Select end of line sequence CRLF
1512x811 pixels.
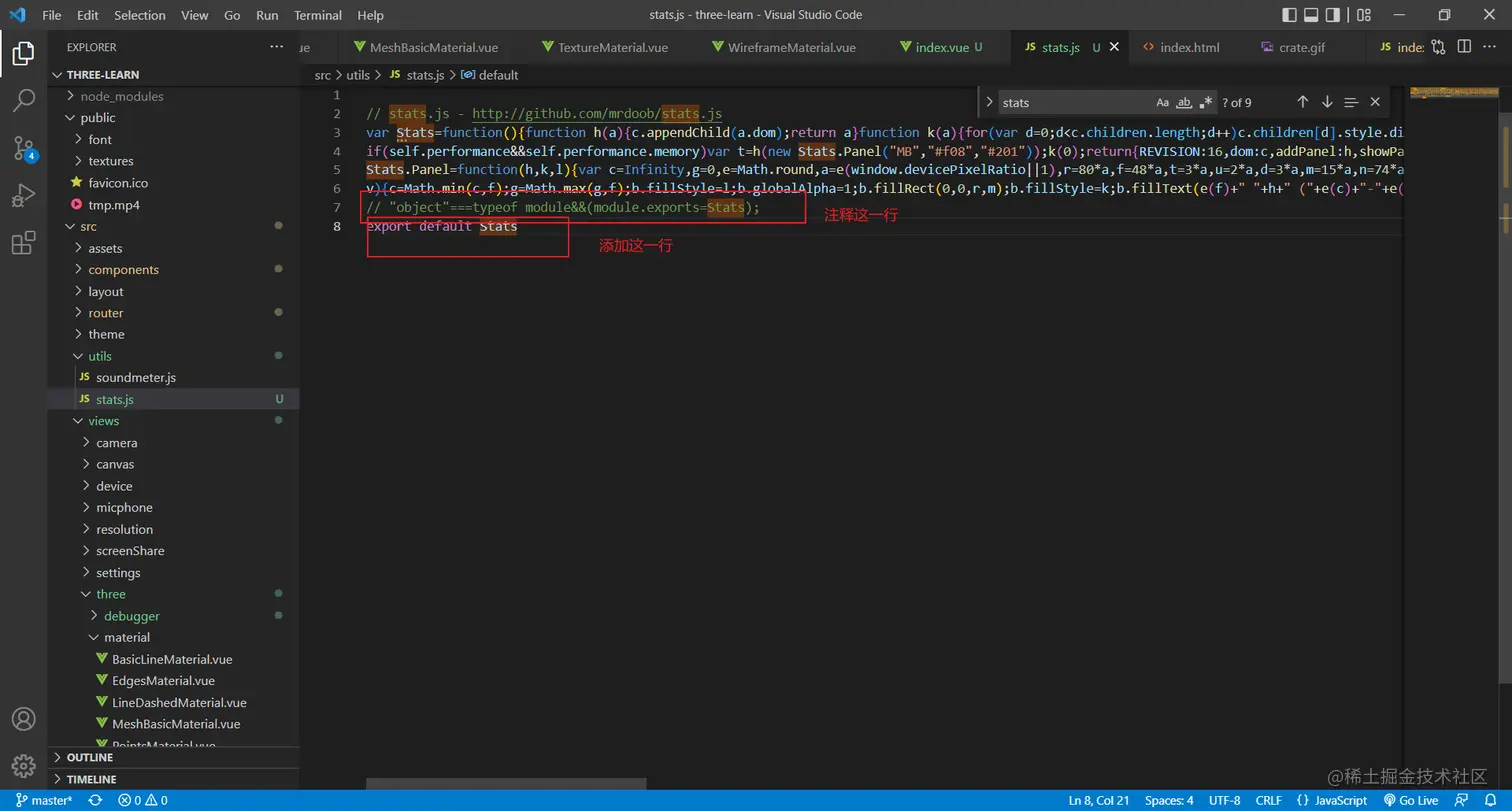(x=1268, y=800)
